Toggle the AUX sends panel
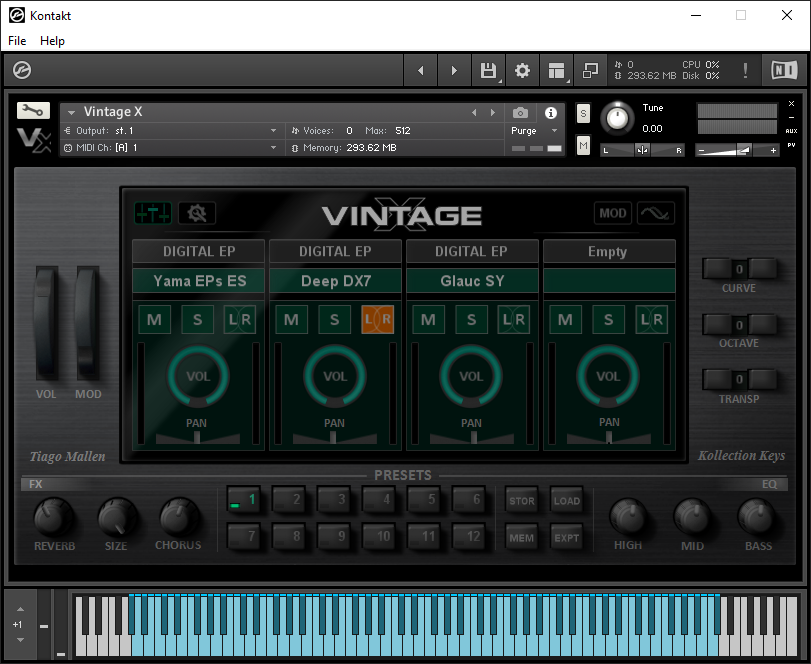 pyautogui.click(x=791, y=131)
